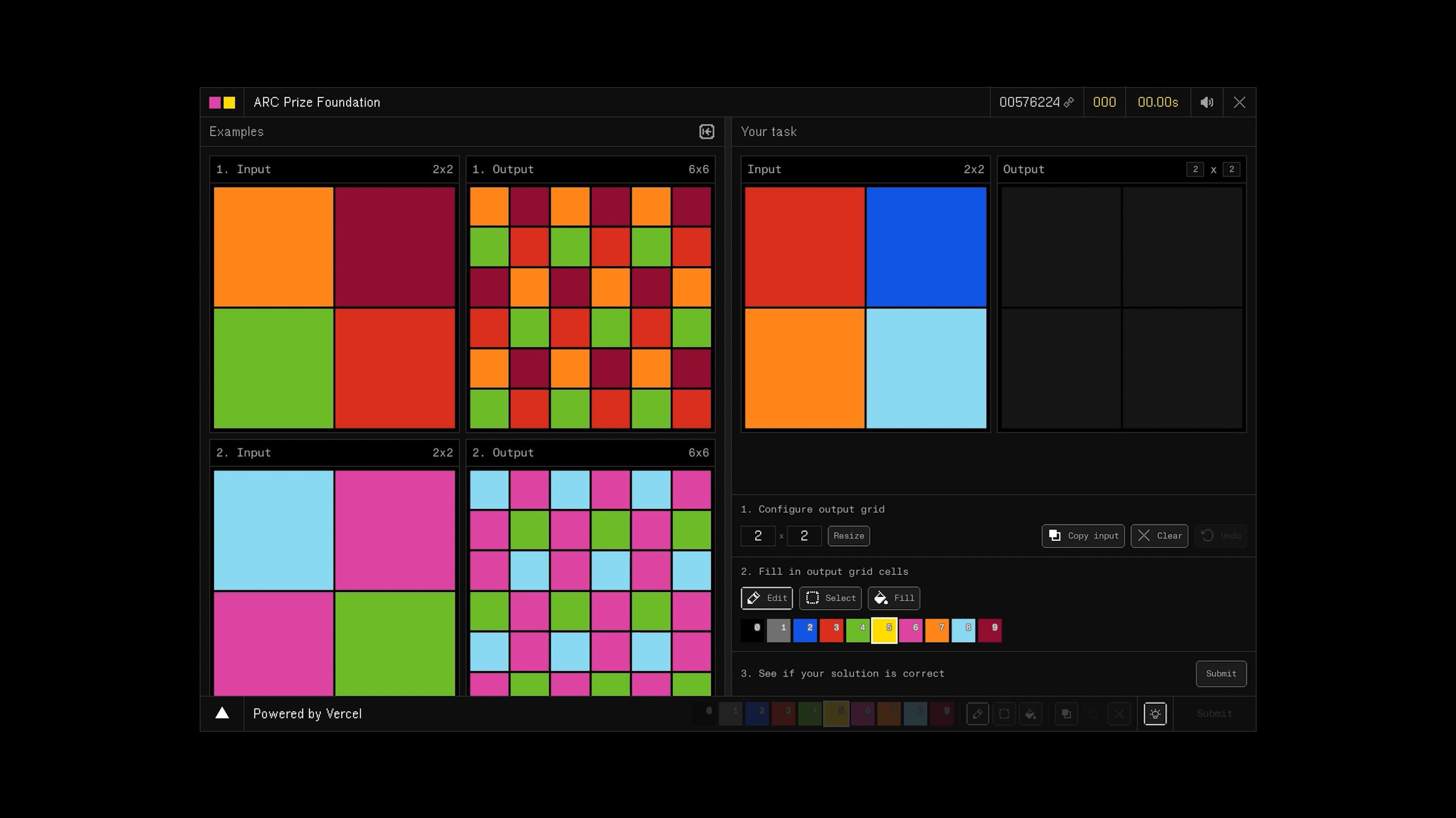Switch to the Select tool mode

coord(830,598)
